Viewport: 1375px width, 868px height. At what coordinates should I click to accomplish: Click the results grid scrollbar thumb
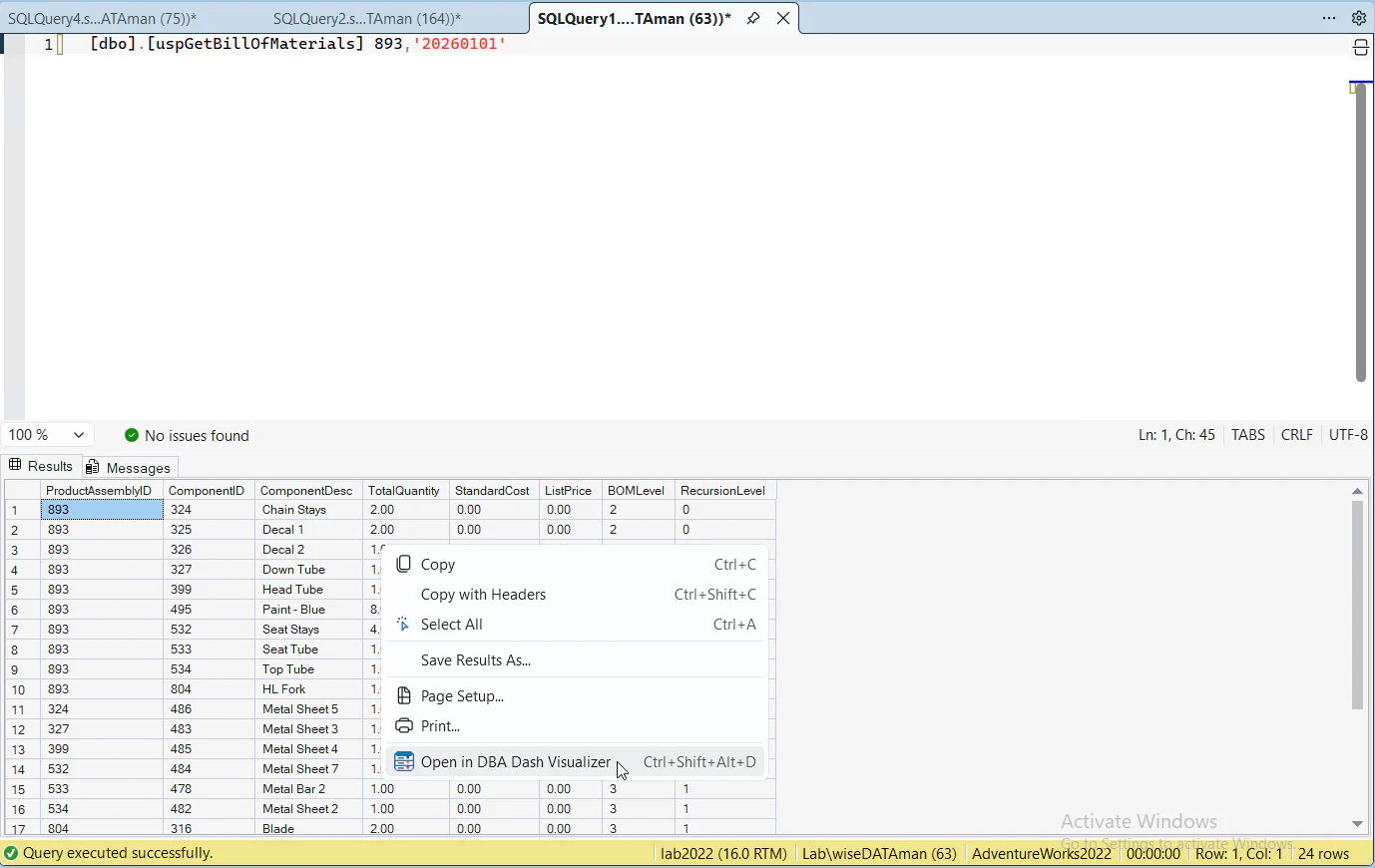[1357, 605]
